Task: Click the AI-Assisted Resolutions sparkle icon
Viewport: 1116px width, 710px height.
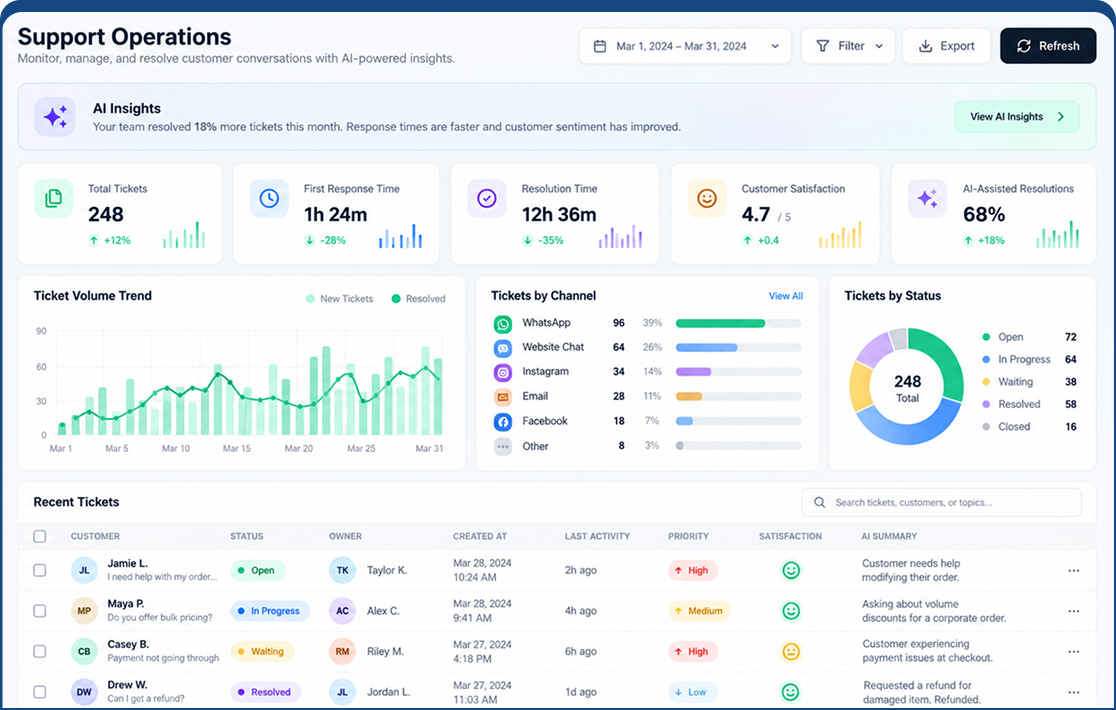Action: click(x=927, y=198)
